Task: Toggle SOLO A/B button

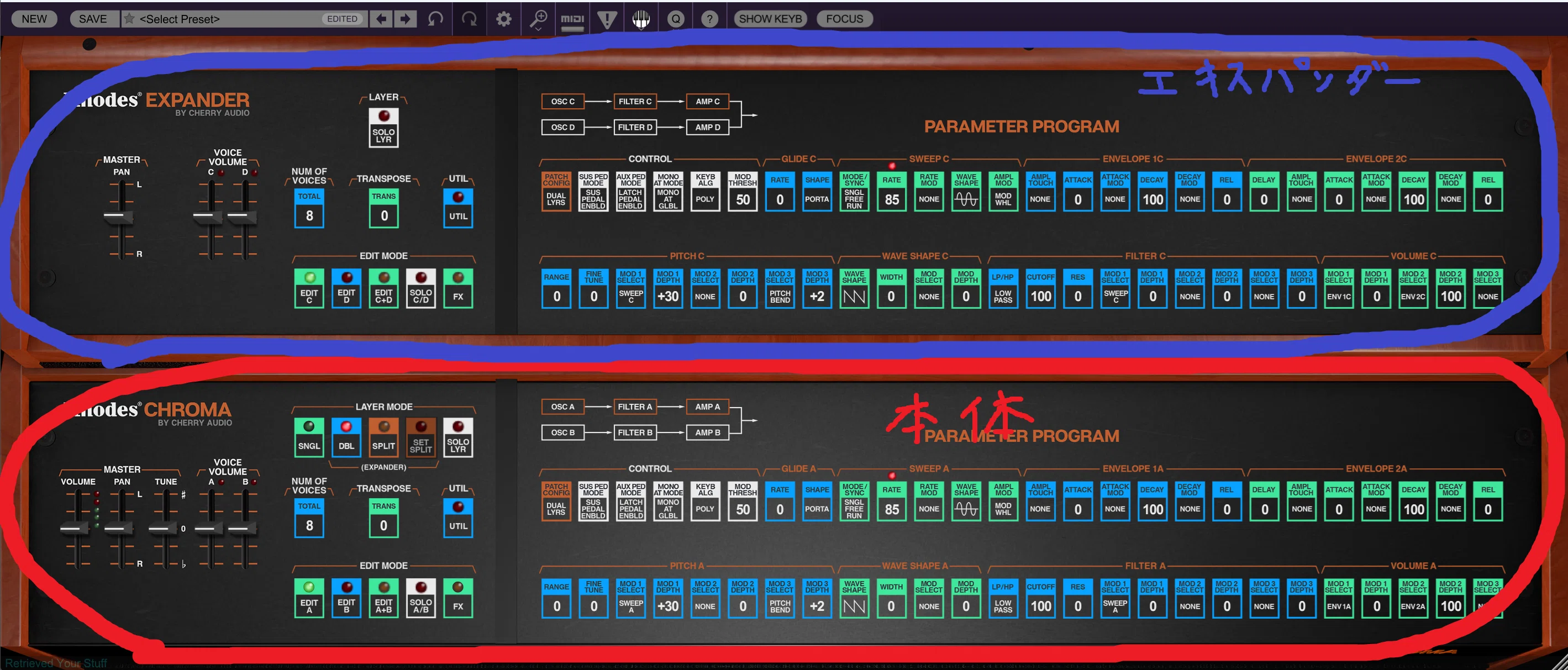Action: (420, 598)
